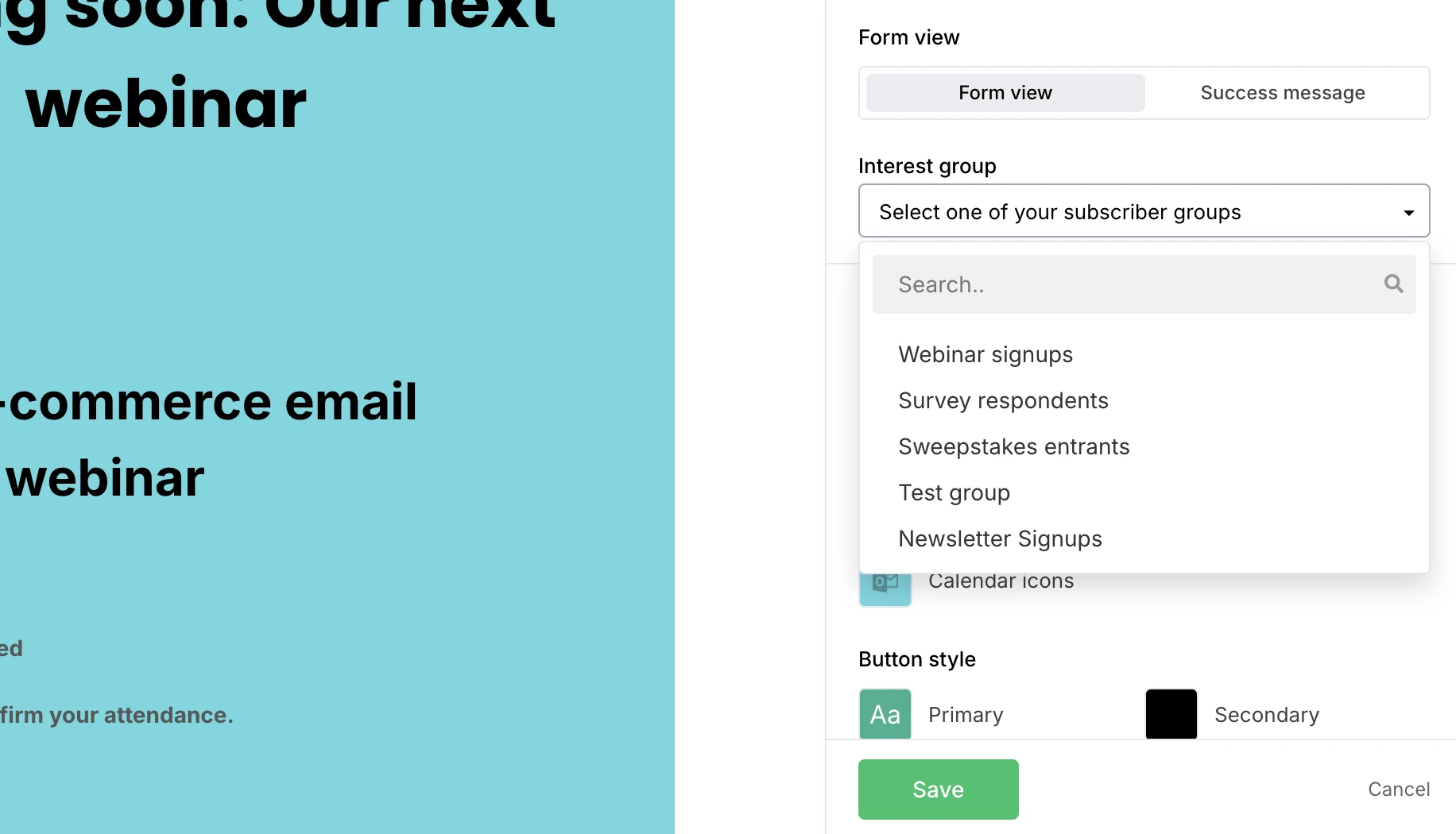1456x834 pixels.
Task: Open the Secondary button style black swatch
Action: pyautogui.click(x=1171, y=714)
